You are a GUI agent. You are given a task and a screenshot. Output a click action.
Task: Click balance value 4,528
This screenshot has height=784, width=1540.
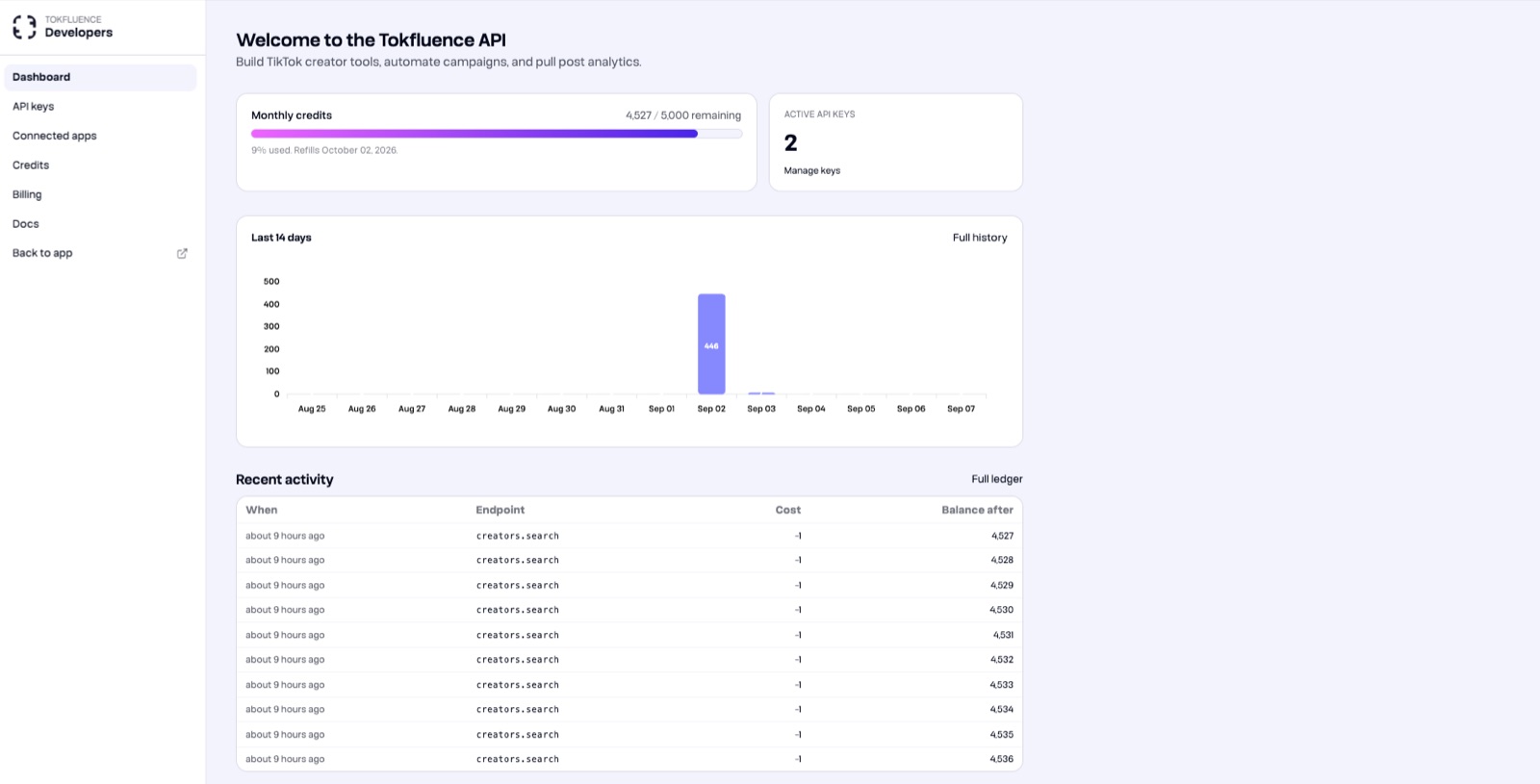pyautogui.click(x=1002, y=560)
